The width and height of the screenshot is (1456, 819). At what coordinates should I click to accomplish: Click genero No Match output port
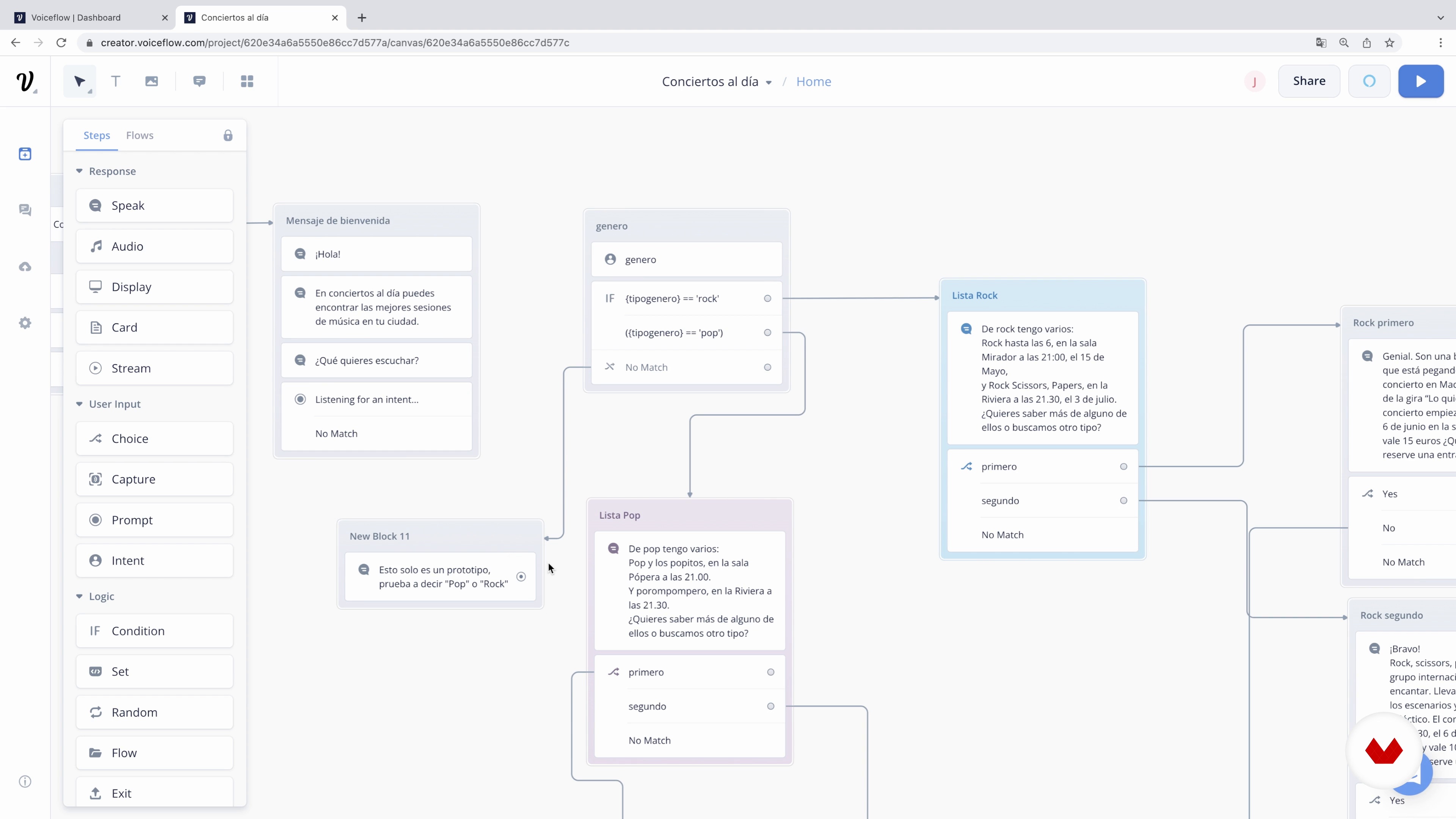coord(767,367)
